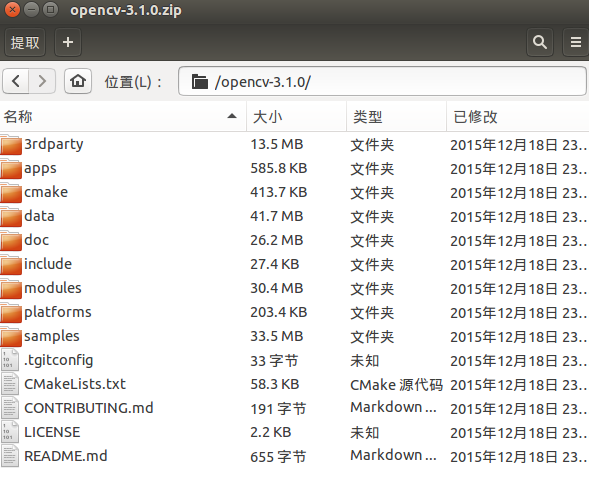Image resolution: width=589 pixels, height=493 pixels.
Task: Select the platforms folder icon
Action: pos(11,313)
